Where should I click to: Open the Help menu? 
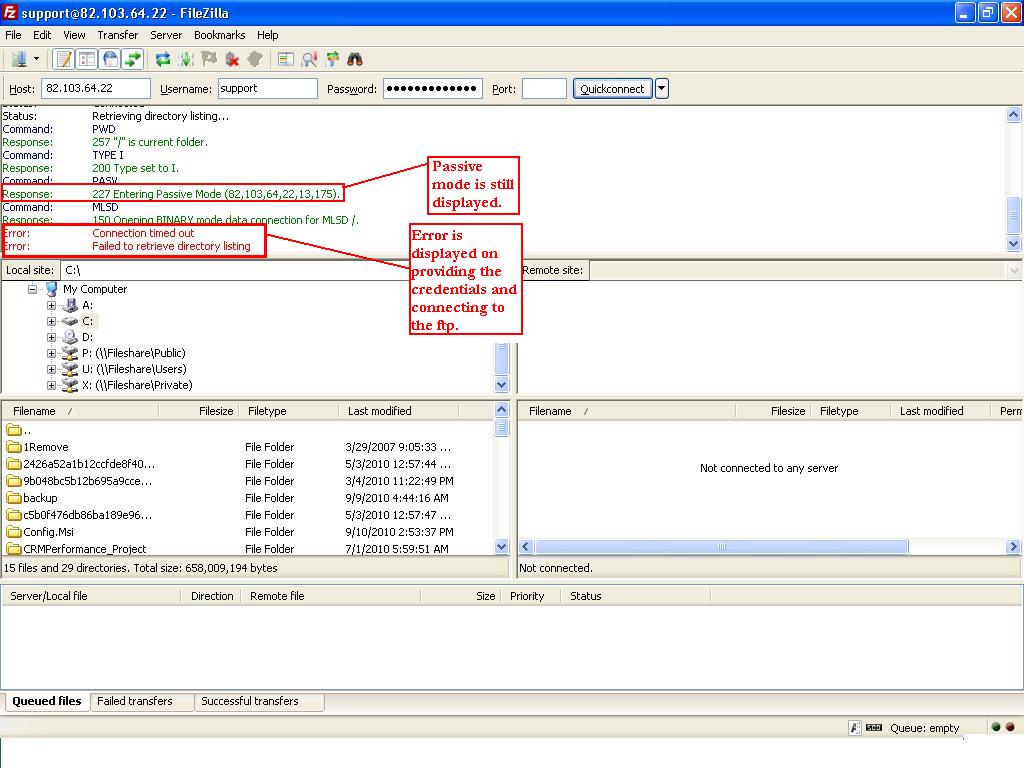[267, 35]
